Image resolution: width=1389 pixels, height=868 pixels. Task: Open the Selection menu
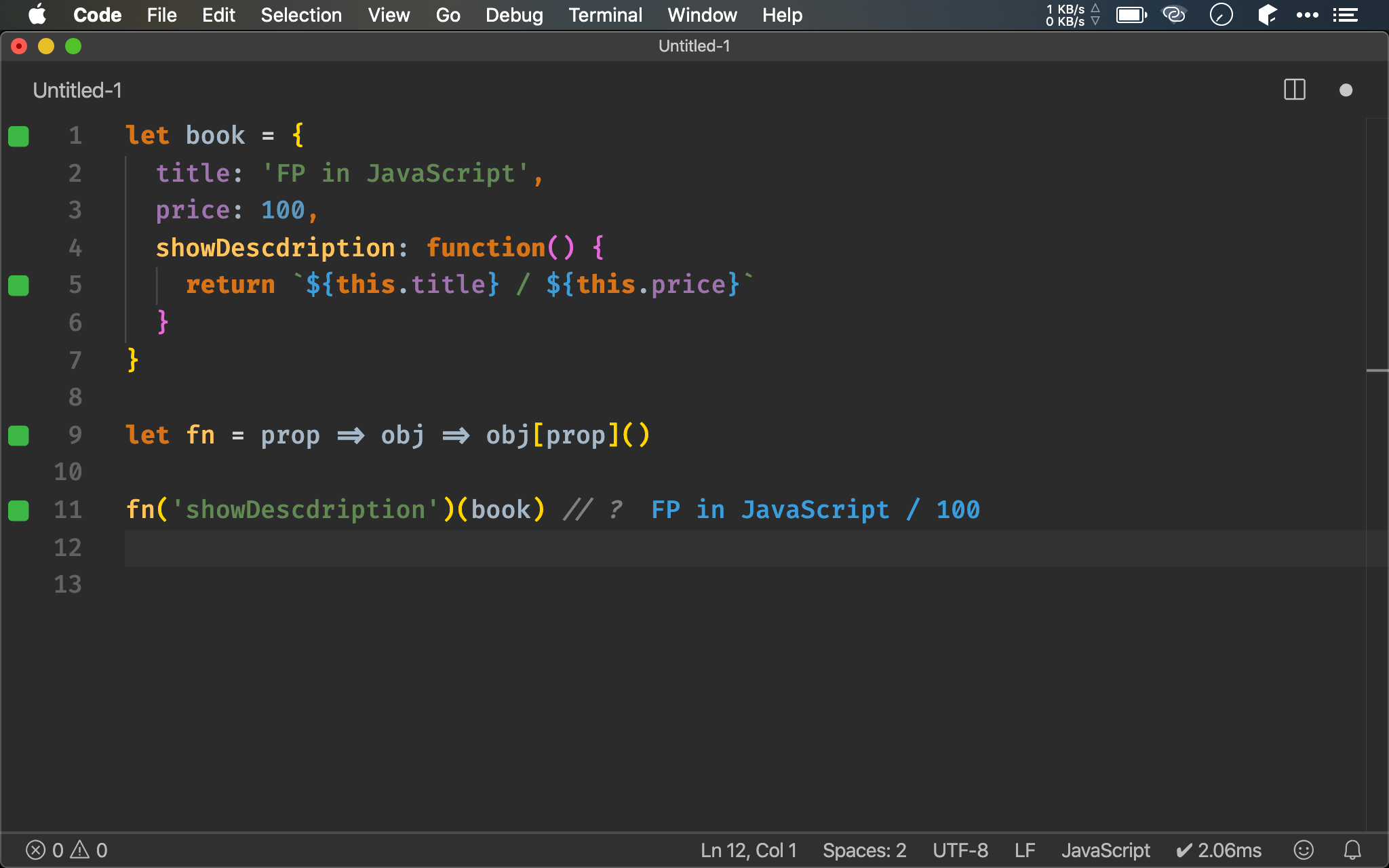[301, 15]
